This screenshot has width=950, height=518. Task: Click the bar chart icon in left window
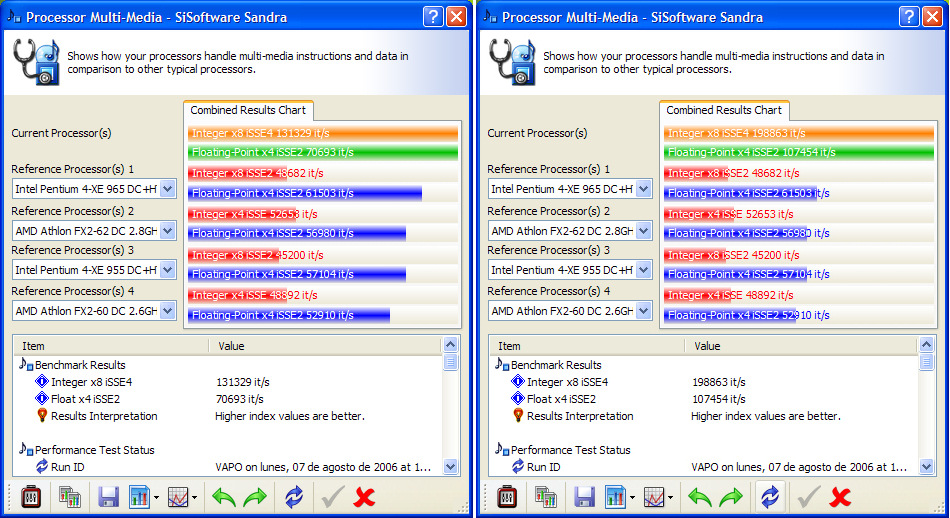coord(139,497)
